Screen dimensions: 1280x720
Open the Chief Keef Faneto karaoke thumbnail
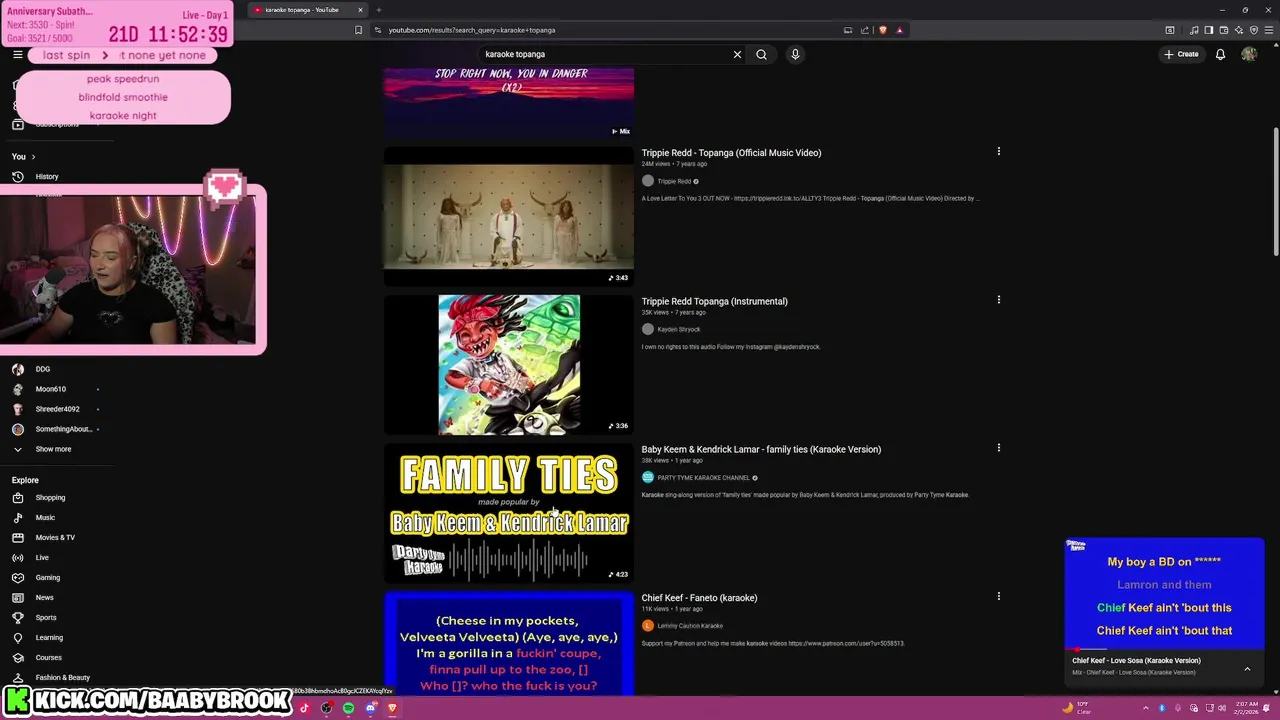pyautogui.click(x=508, y=644)
